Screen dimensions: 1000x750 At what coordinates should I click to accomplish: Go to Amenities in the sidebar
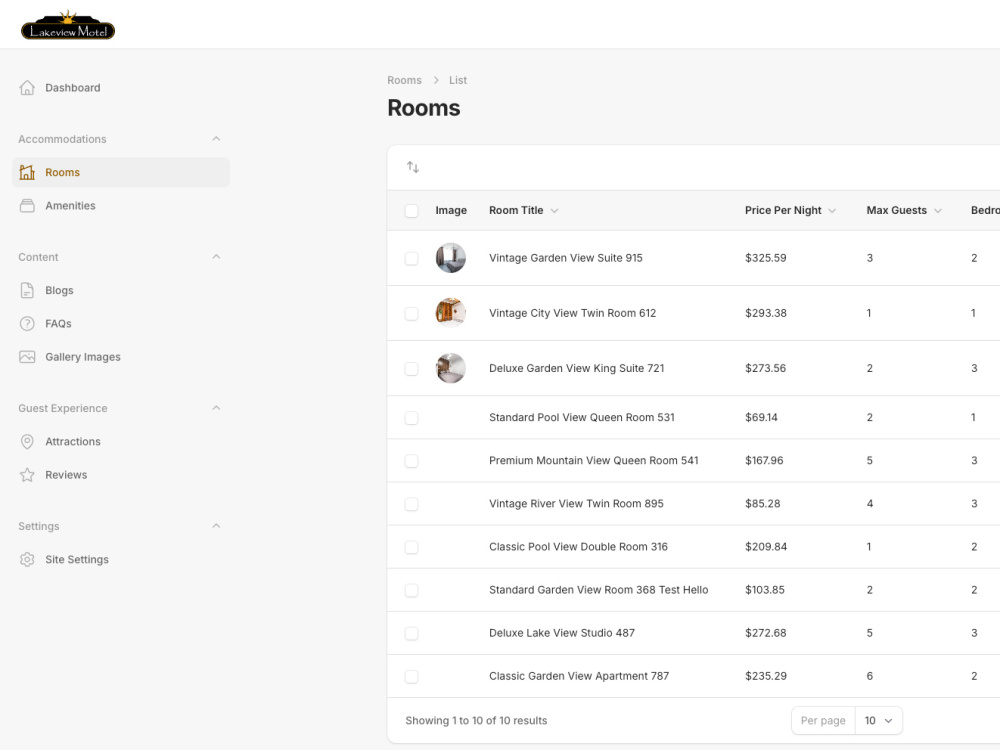[x=121, y=205]
